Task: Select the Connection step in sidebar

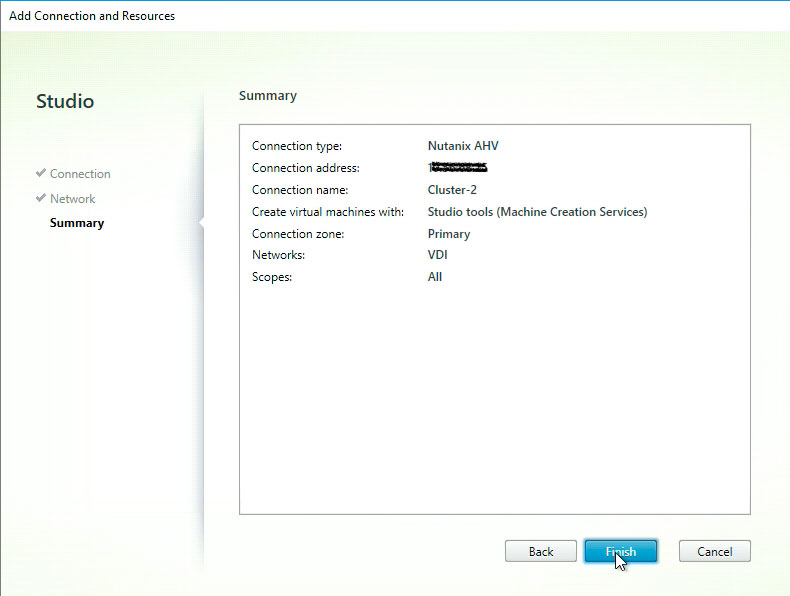Action: point(80,174)
